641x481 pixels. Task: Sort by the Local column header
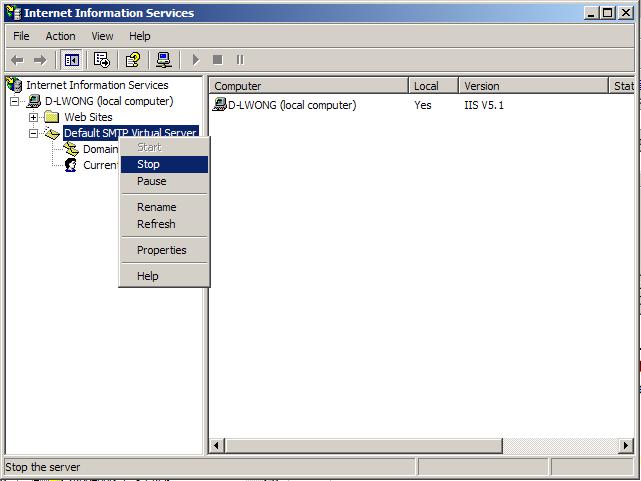[x=433, y=86]
